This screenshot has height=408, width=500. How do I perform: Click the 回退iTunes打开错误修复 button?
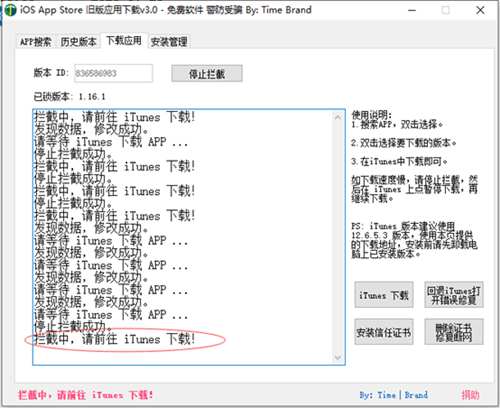pos(454,295)
